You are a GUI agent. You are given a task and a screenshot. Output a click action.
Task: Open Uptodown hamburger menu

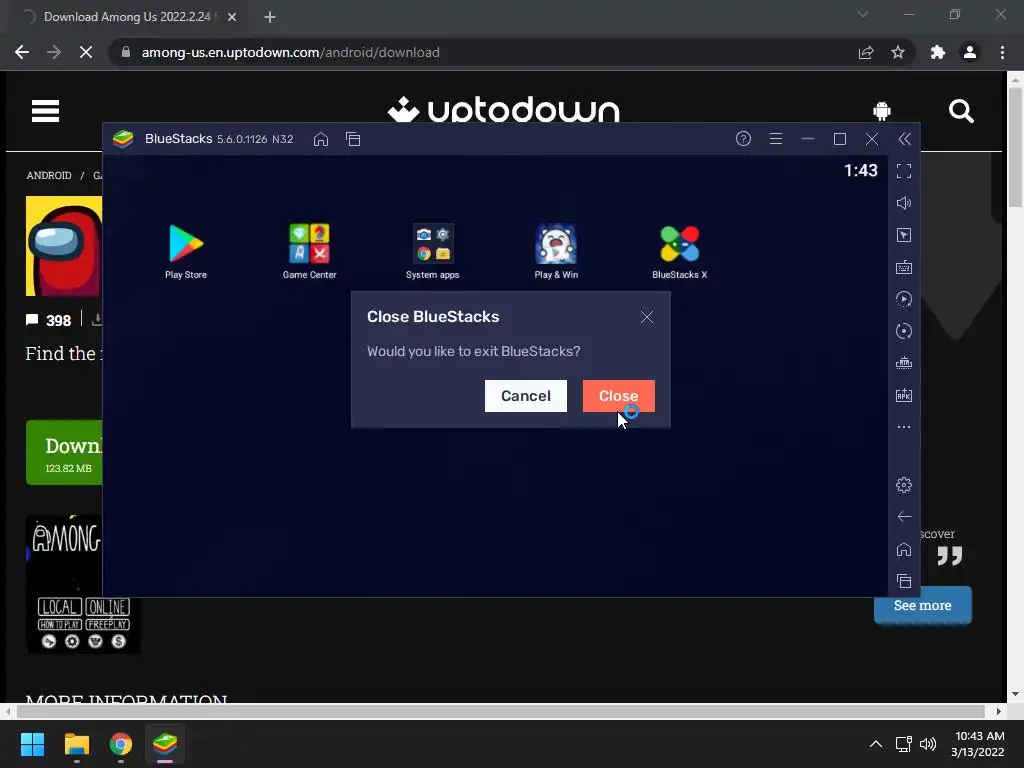click(x=46, y=111)
